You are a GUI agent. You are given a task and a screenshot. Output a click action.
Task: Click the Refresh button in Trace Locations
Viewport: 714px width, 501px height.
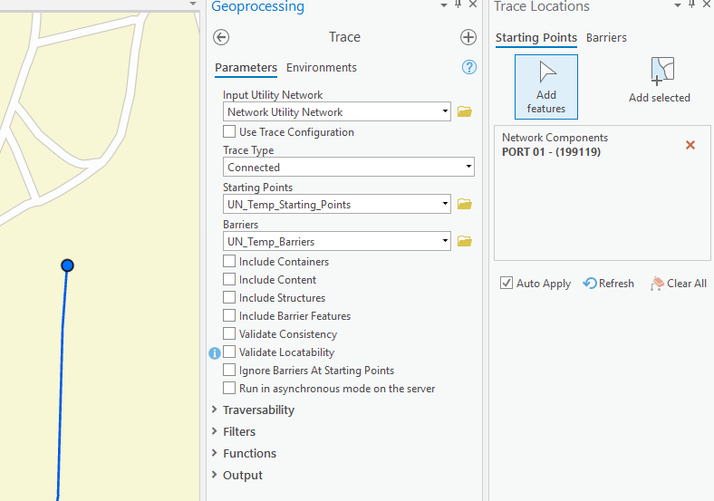tap(608, 283)
